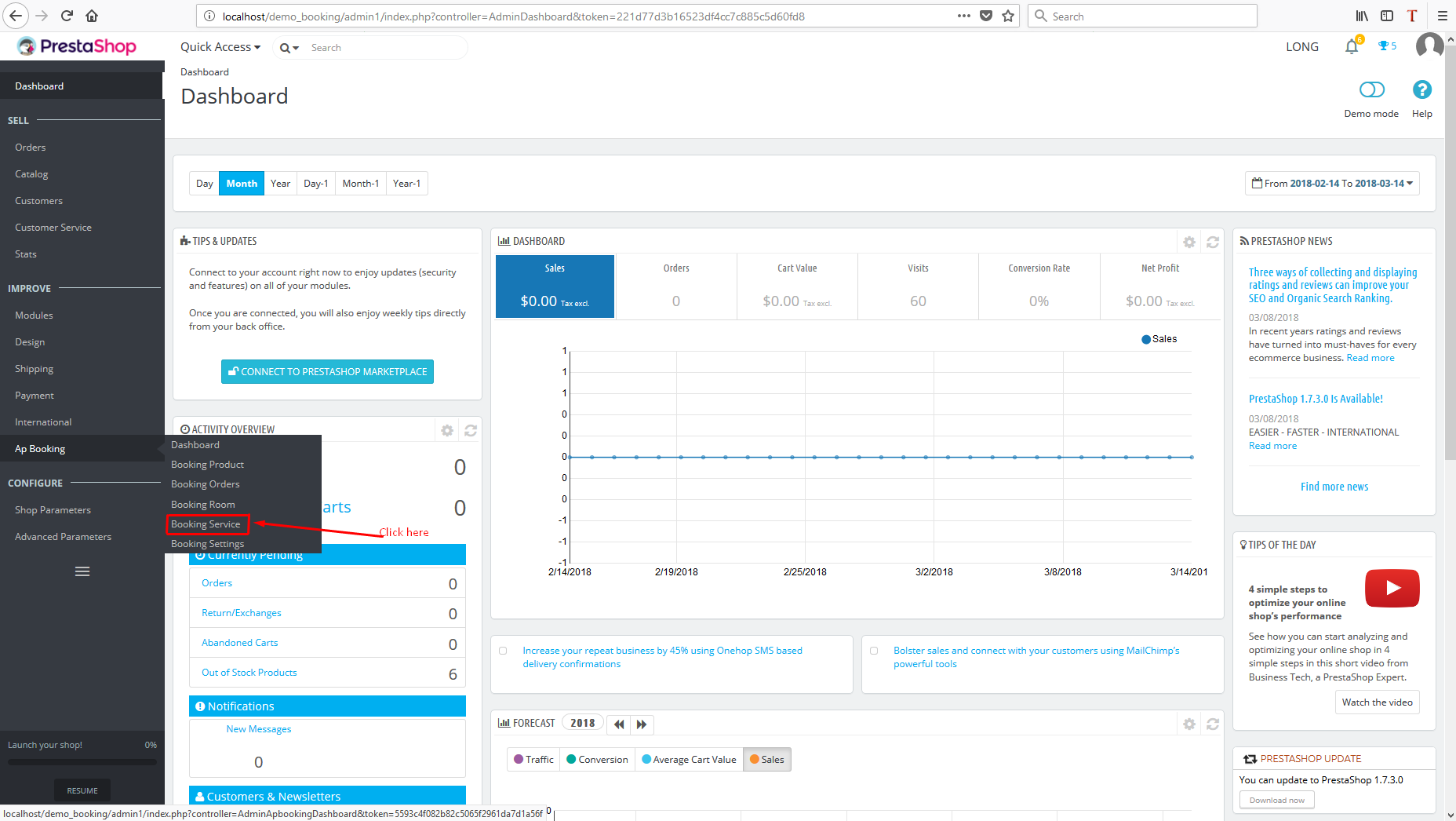Expand the Shop Parameters sidebar menu
The height and width of the screenshot is (821, 1456).
point(53,510)
